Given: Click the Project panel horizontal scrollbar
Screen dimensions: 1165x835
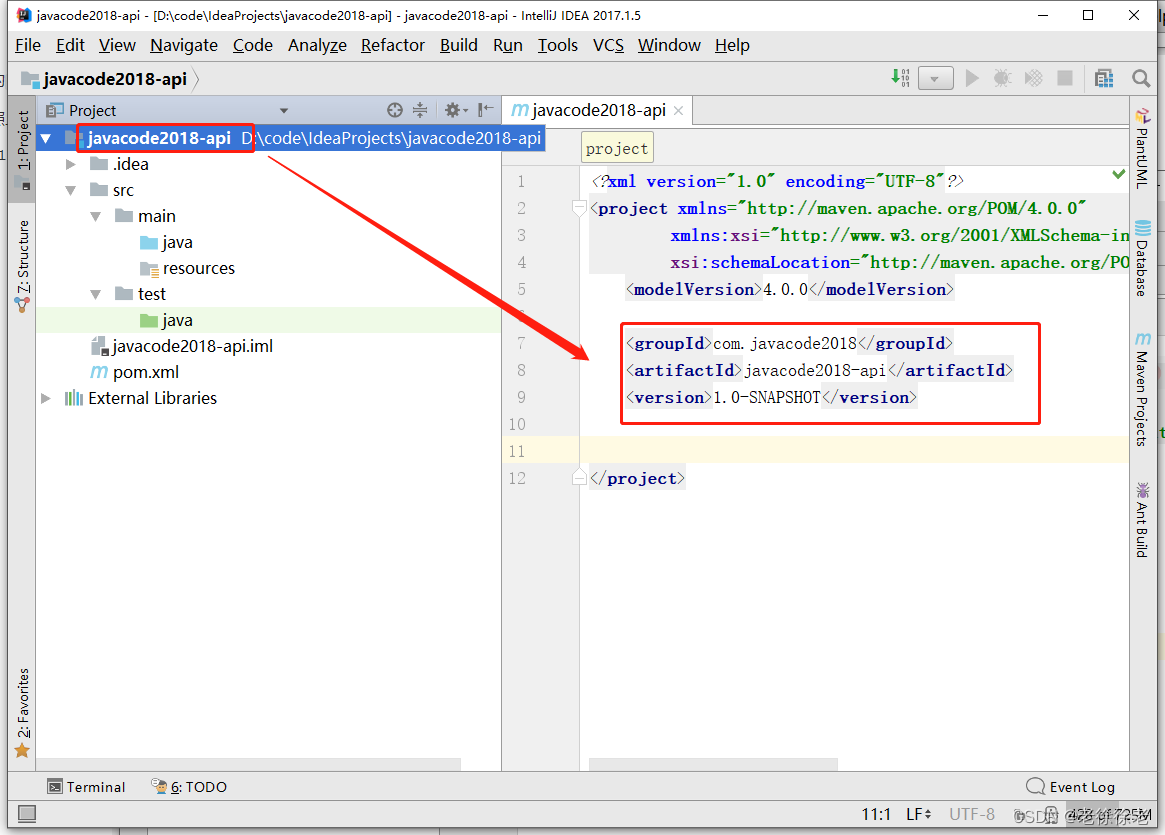Looking at the screenshot, I should point(249,764).
